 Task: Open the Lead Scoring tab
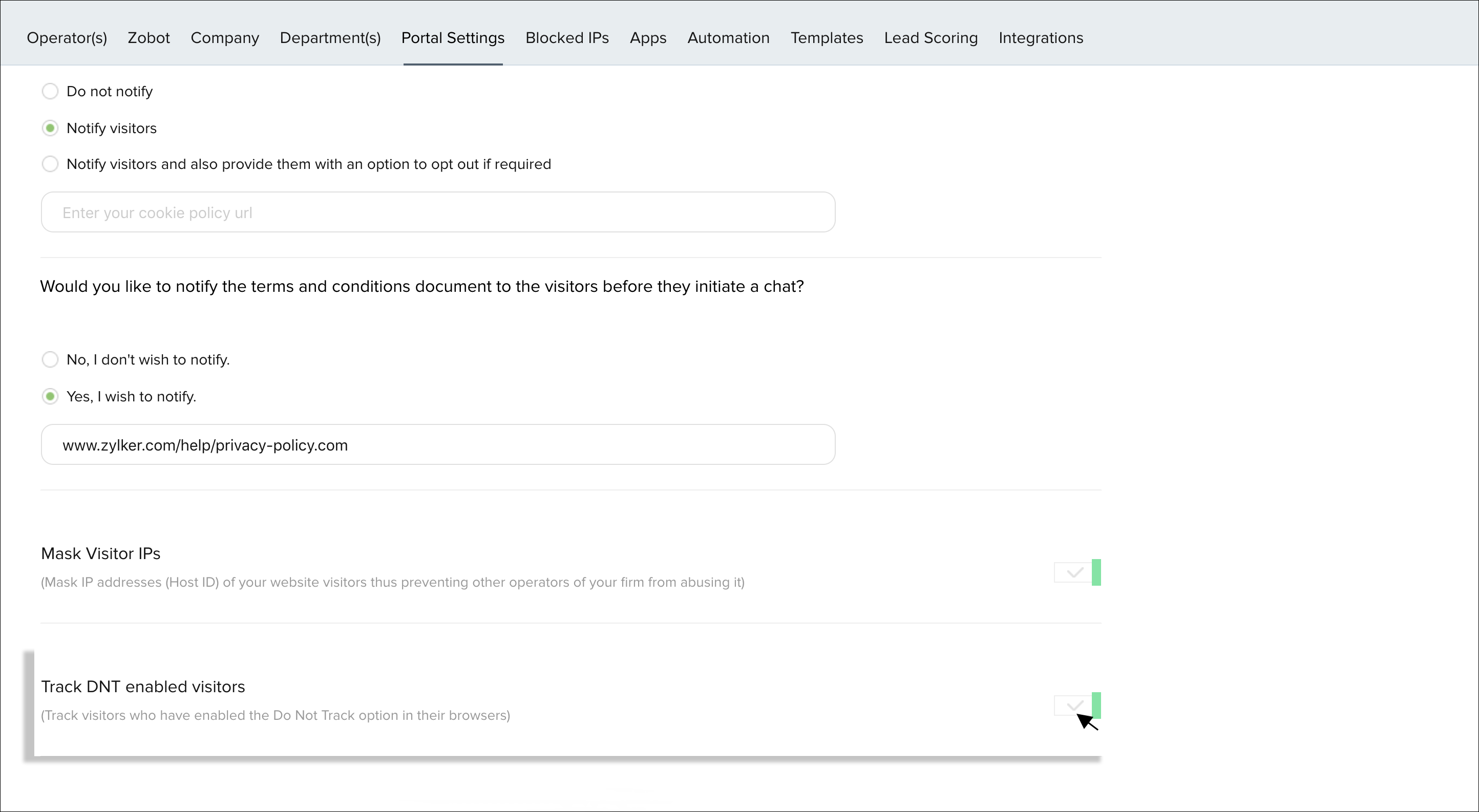coord(930,38)
